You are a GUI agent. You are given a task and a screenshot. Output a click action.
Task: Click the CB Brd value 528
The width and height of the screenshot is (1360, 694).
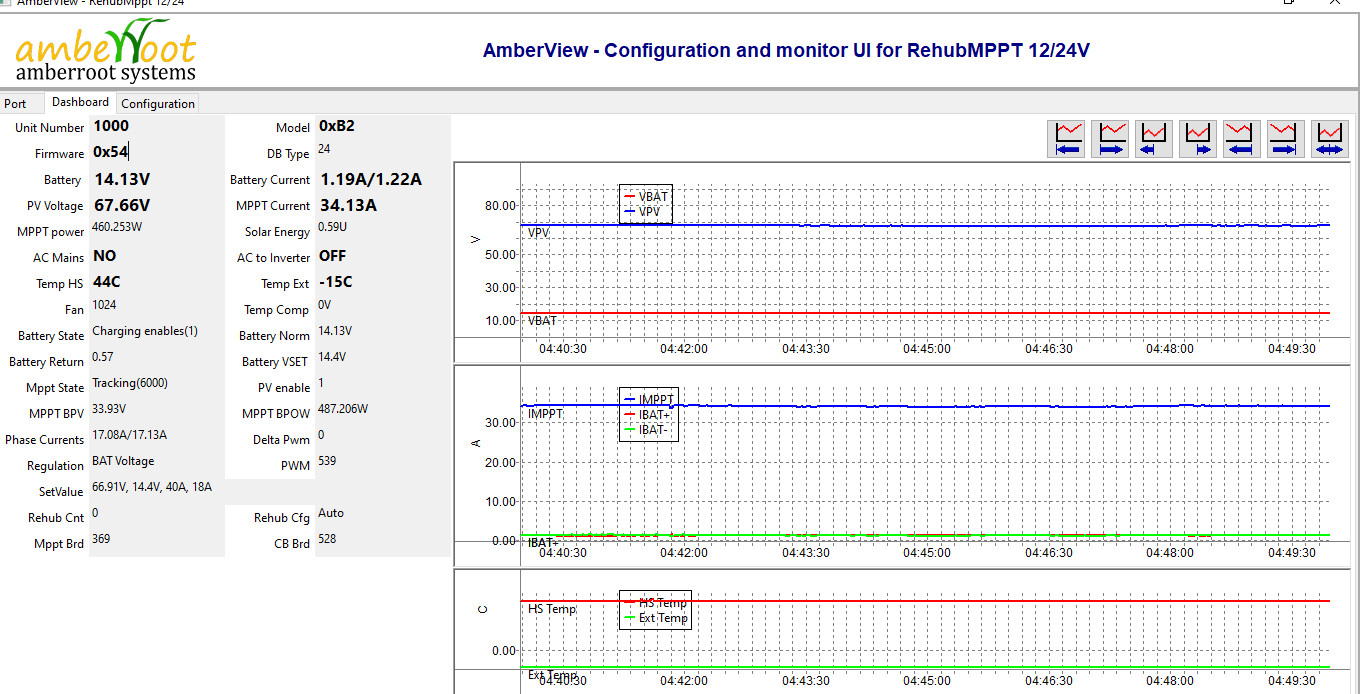tap(327, 539)
